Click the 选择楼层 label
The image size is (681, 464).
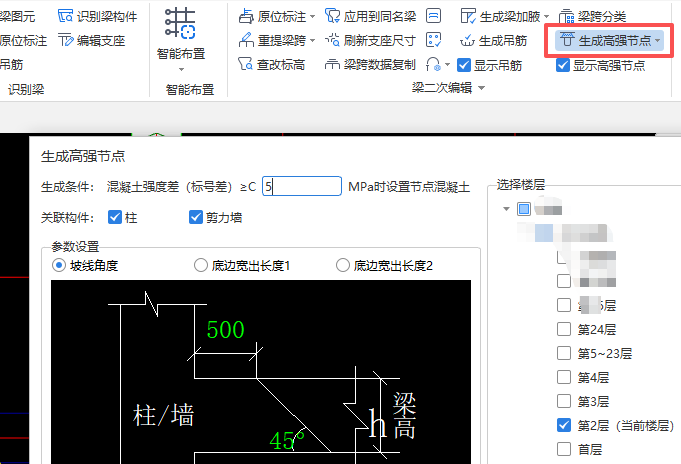[520, 185]
